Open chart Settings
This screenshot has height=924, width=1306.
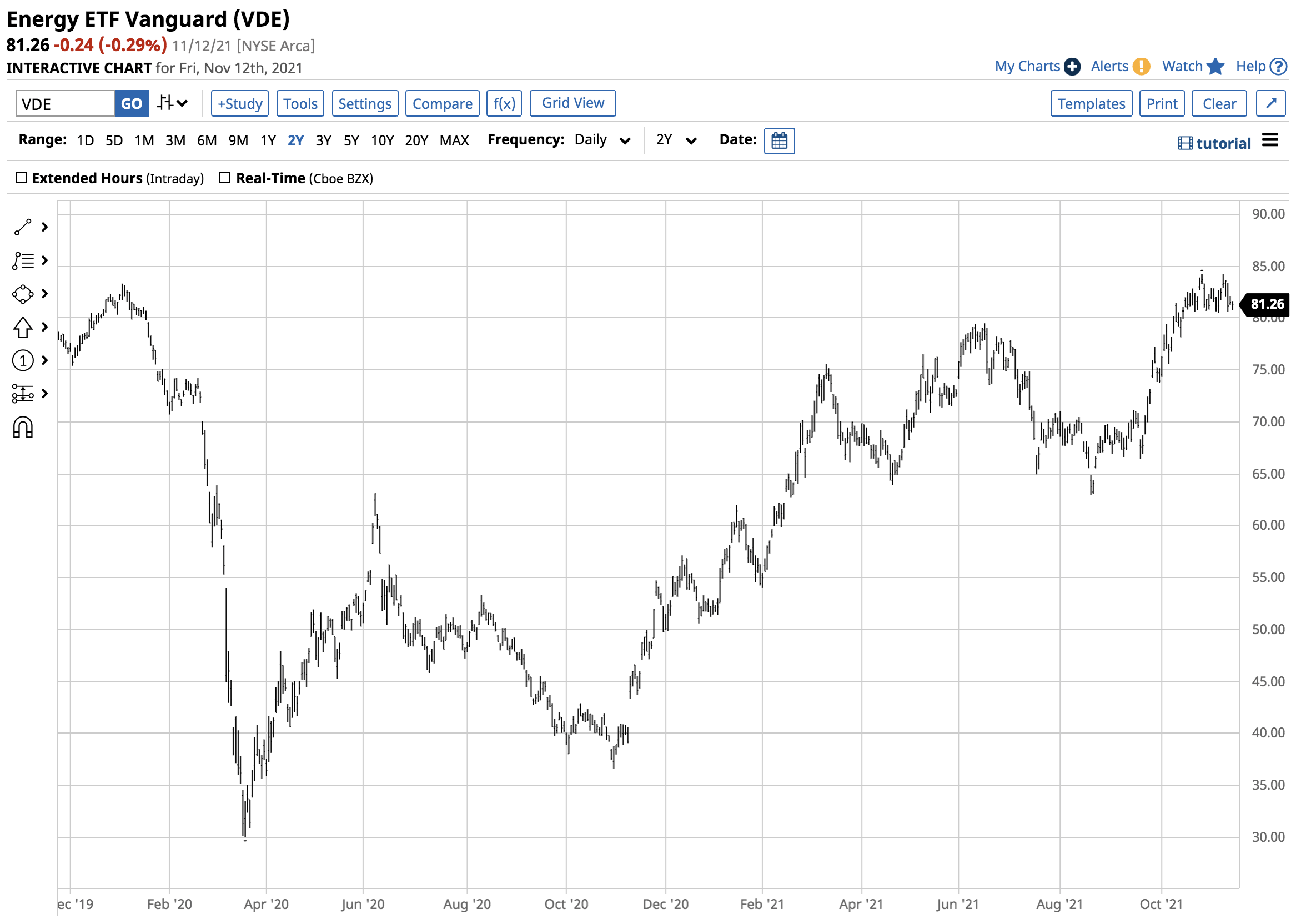click(365, 103)
